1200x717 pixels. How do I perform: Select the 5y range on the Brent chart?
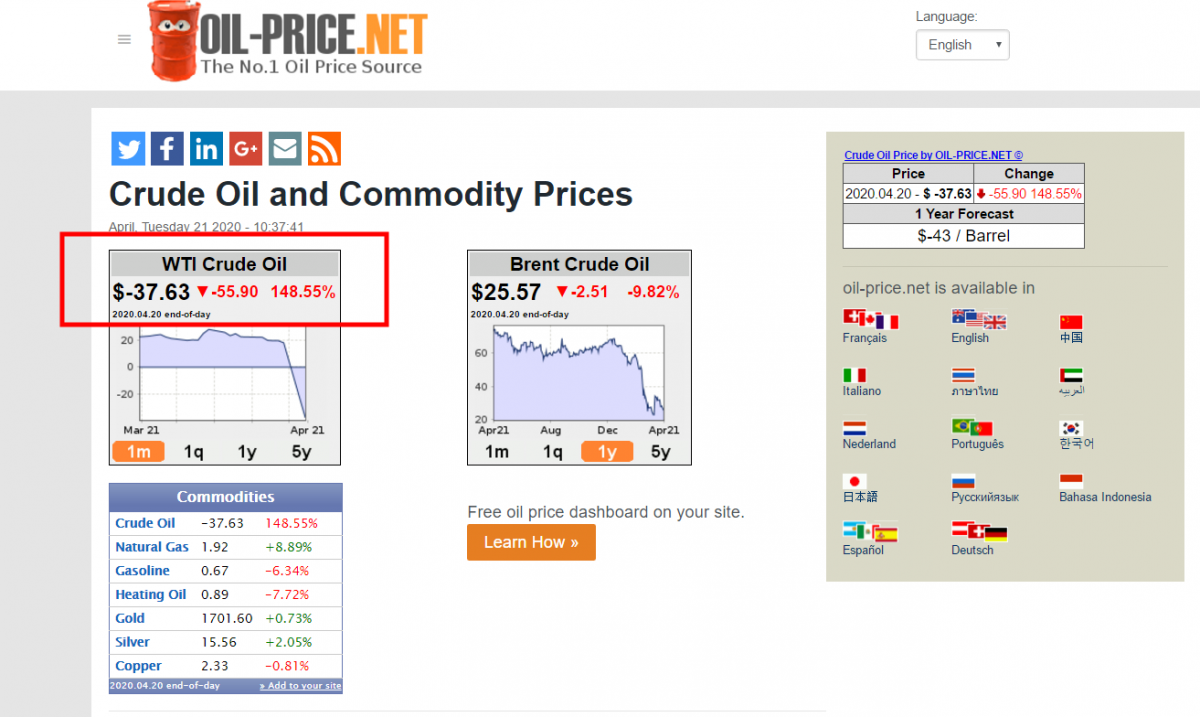tap(661, 452)
